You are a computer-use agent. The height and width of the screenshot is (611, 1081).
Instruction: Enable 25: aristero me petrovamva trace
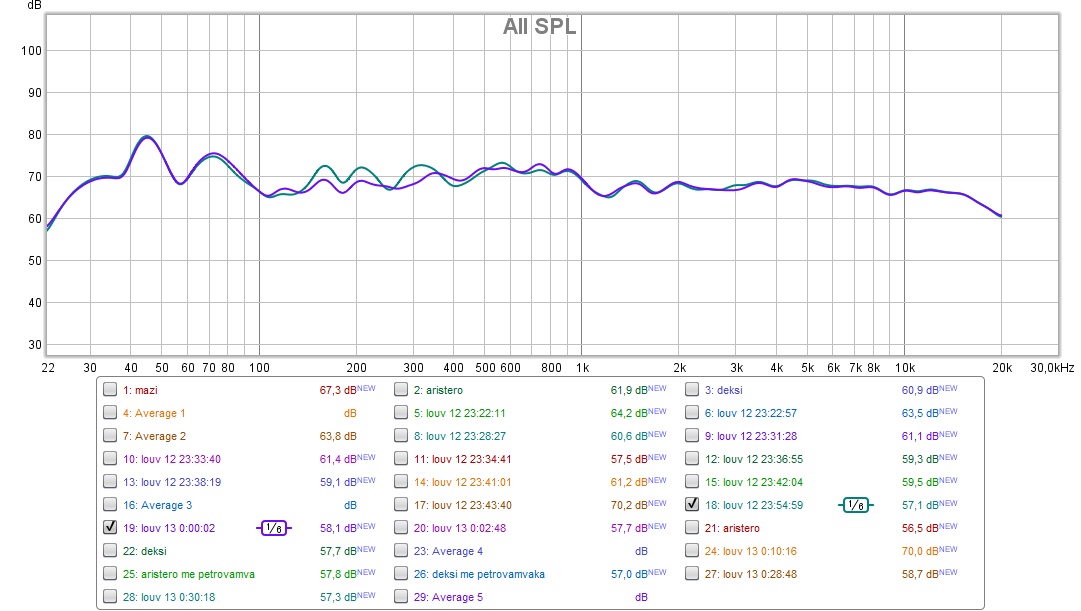(110, 574)
